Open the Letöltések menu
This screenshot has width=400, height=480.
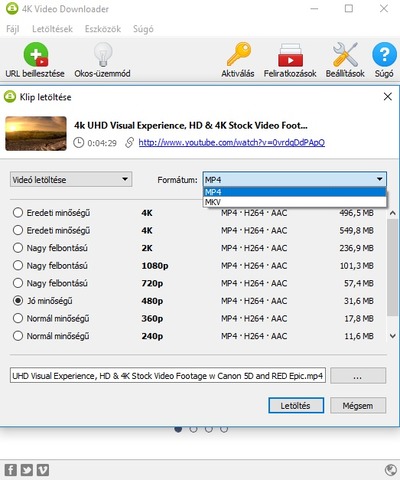click(52, 29)
